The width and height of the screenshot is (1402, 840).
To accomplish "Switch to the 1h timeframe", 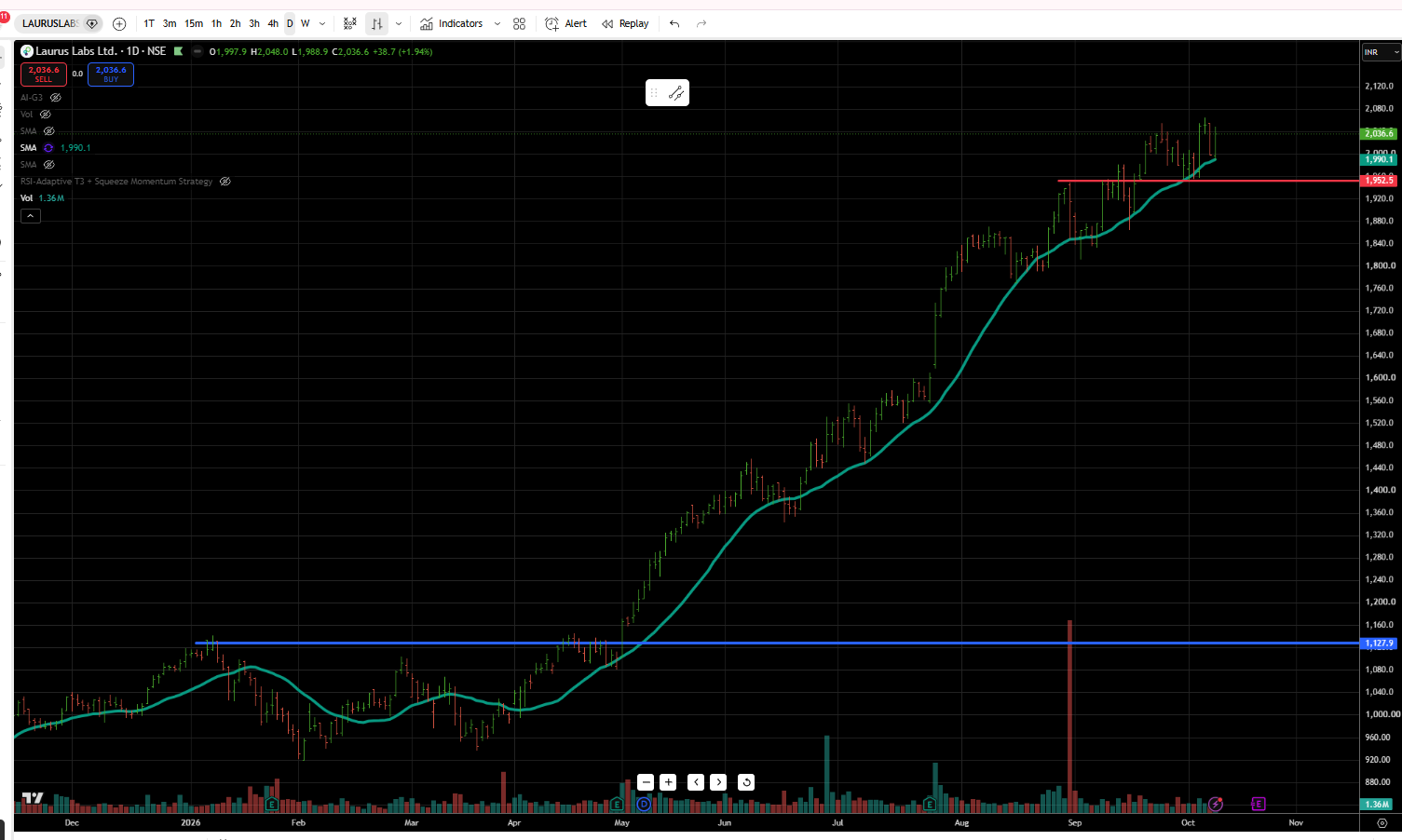I will pyautogui.click(x=216, y=23).
